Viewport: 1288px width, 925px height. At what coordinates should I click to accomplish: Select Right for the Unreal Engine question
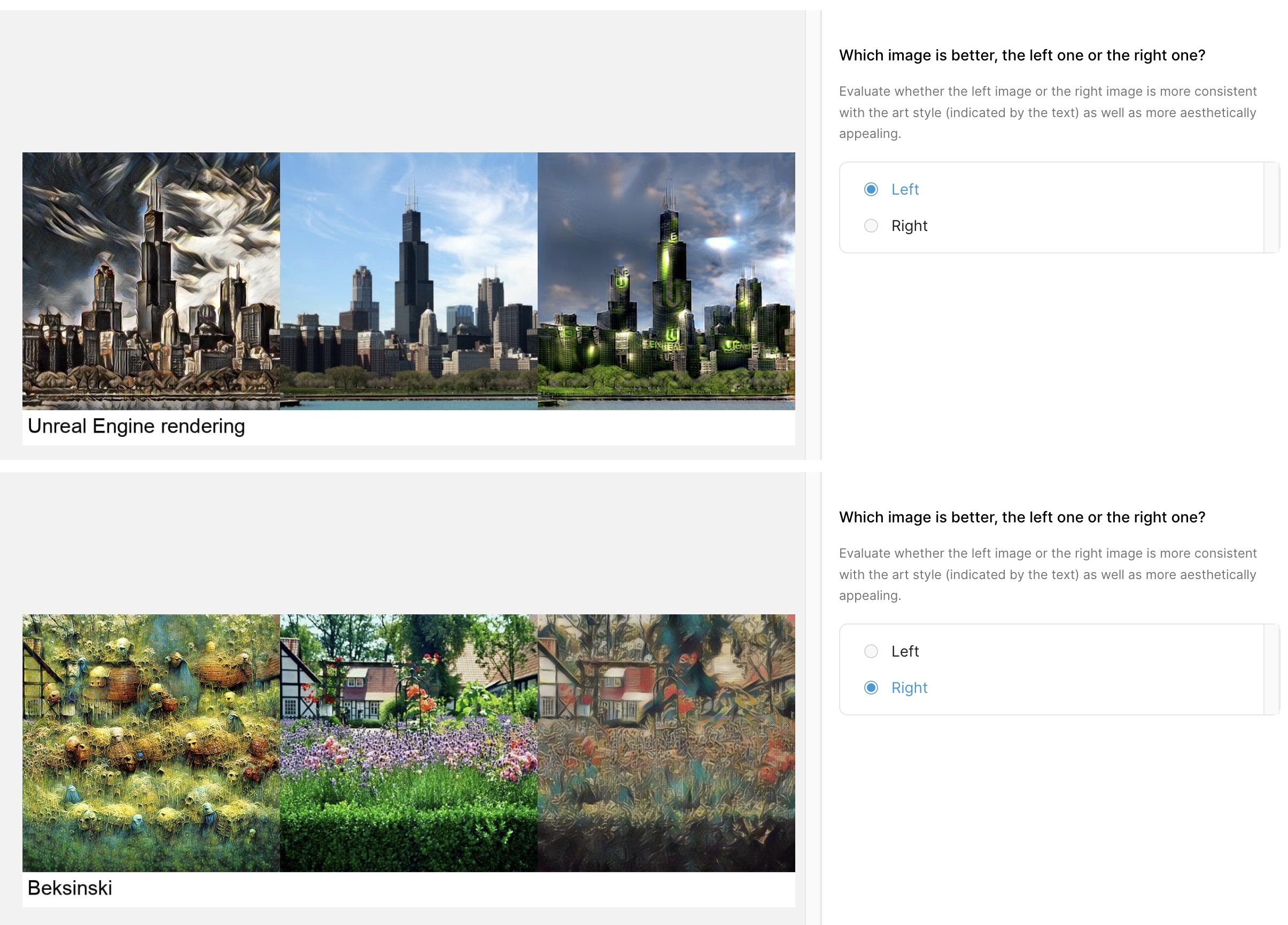tap(871, 226)
